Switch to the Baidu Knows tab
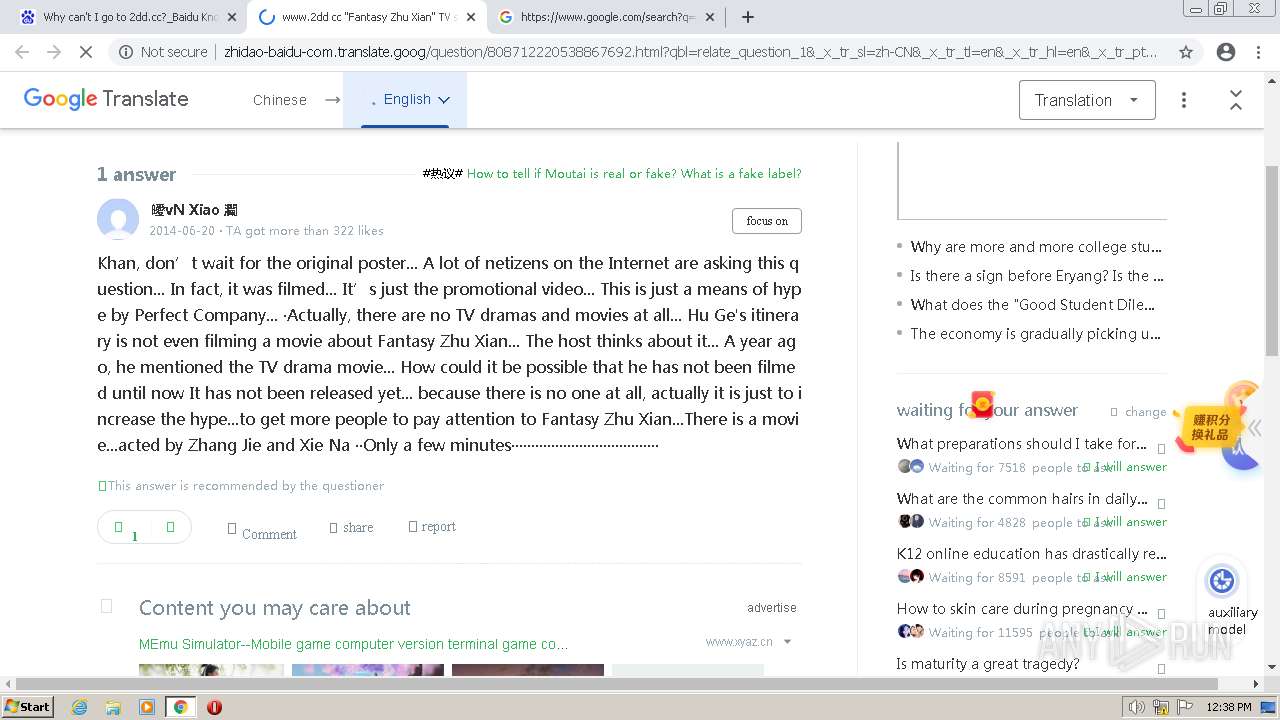1280x720 pixels. 130,17
